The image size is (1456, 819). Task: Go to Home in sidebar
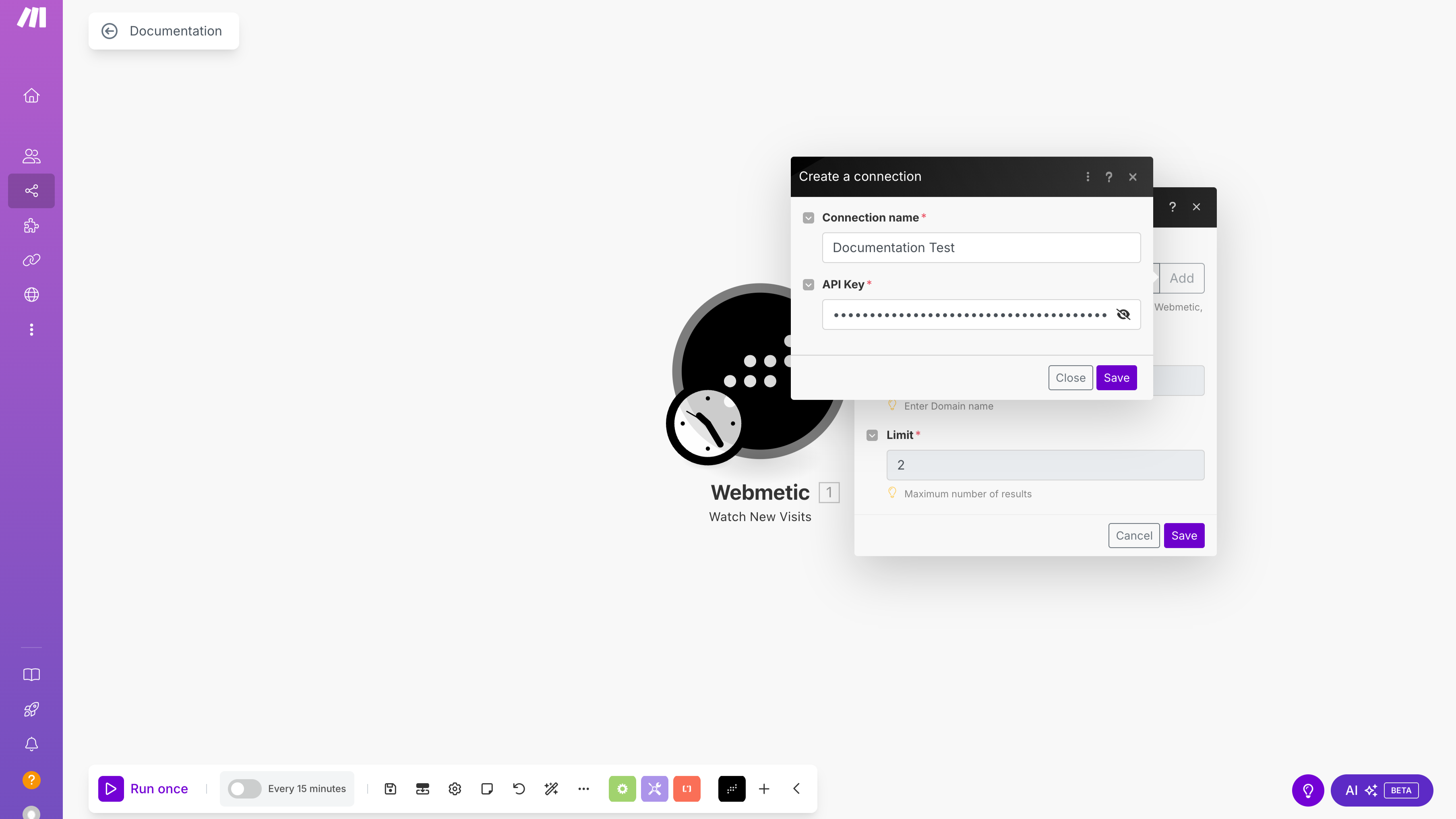pyautogui.click(x=32, y=95)
